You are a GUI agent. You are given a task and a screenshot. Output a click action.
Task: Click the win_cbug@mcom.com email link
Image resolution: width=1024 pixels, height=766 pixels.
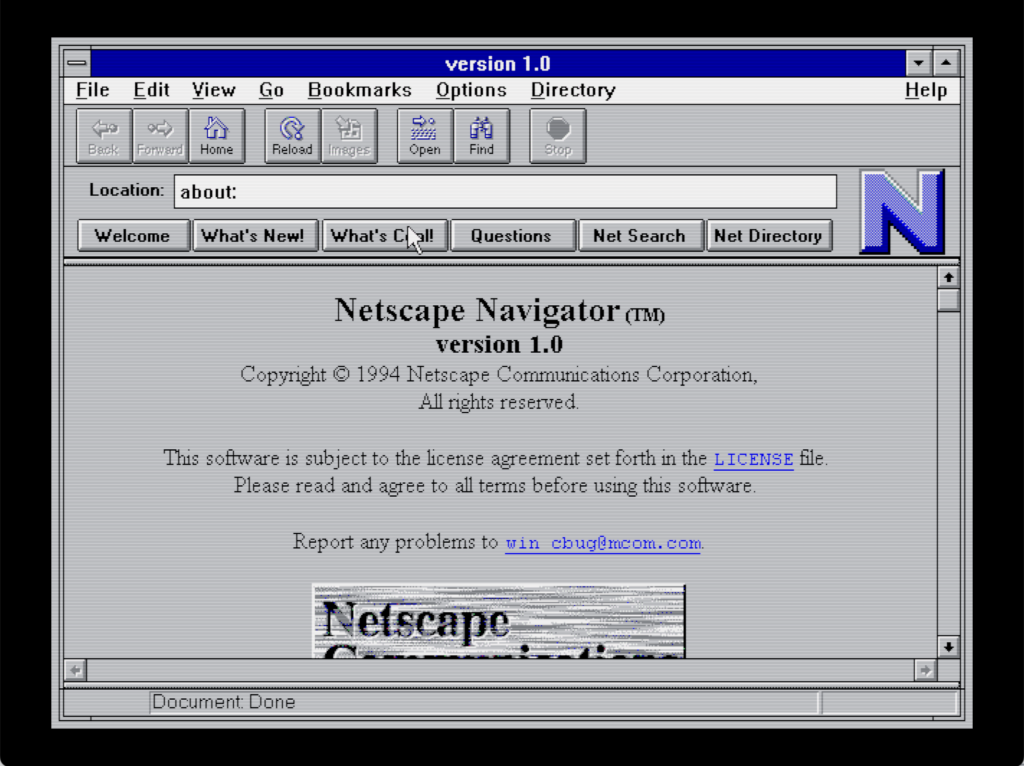click(x=603, y=543)
